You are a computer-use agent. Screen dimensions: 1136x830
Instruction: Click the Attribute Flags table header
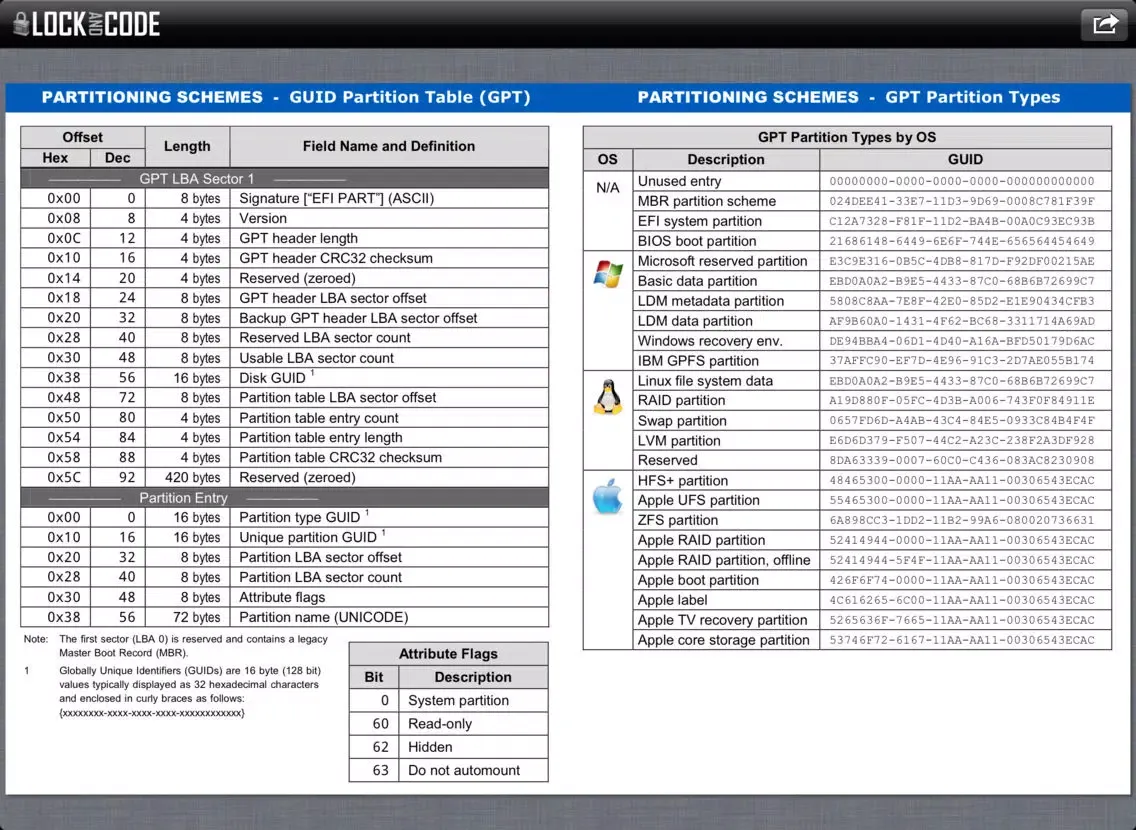(448, 654)
